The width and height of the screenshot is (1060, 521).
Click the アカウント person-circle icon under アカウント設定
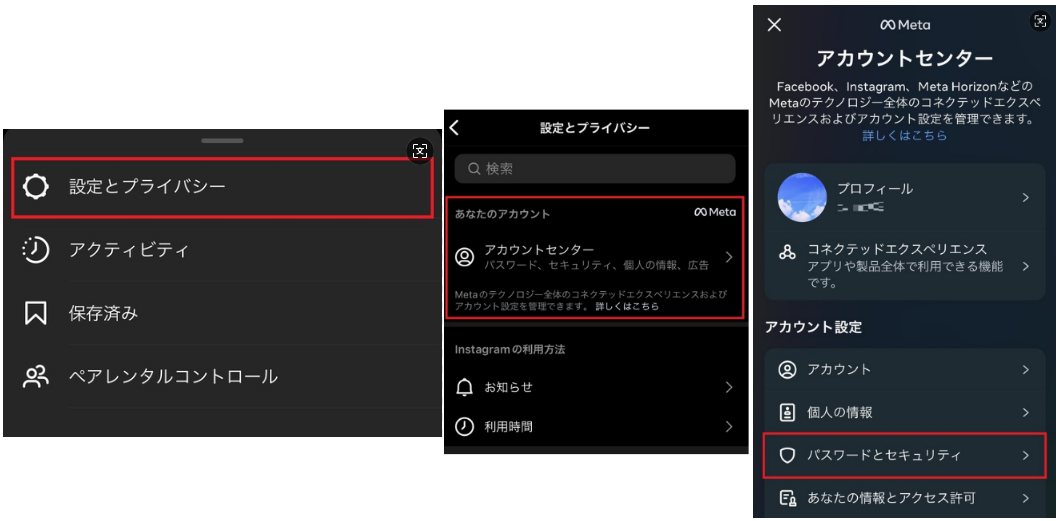(787, 370)
